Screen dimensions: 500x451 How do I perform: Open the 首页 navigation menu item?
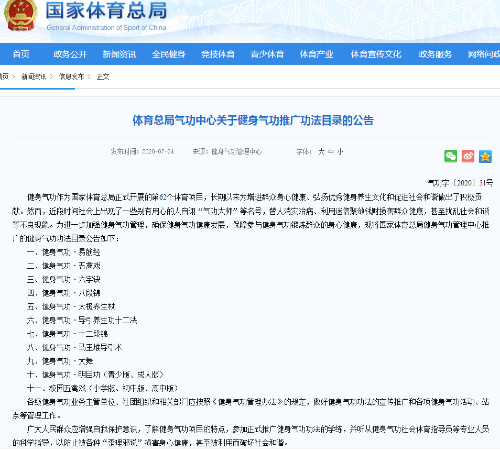21,54
